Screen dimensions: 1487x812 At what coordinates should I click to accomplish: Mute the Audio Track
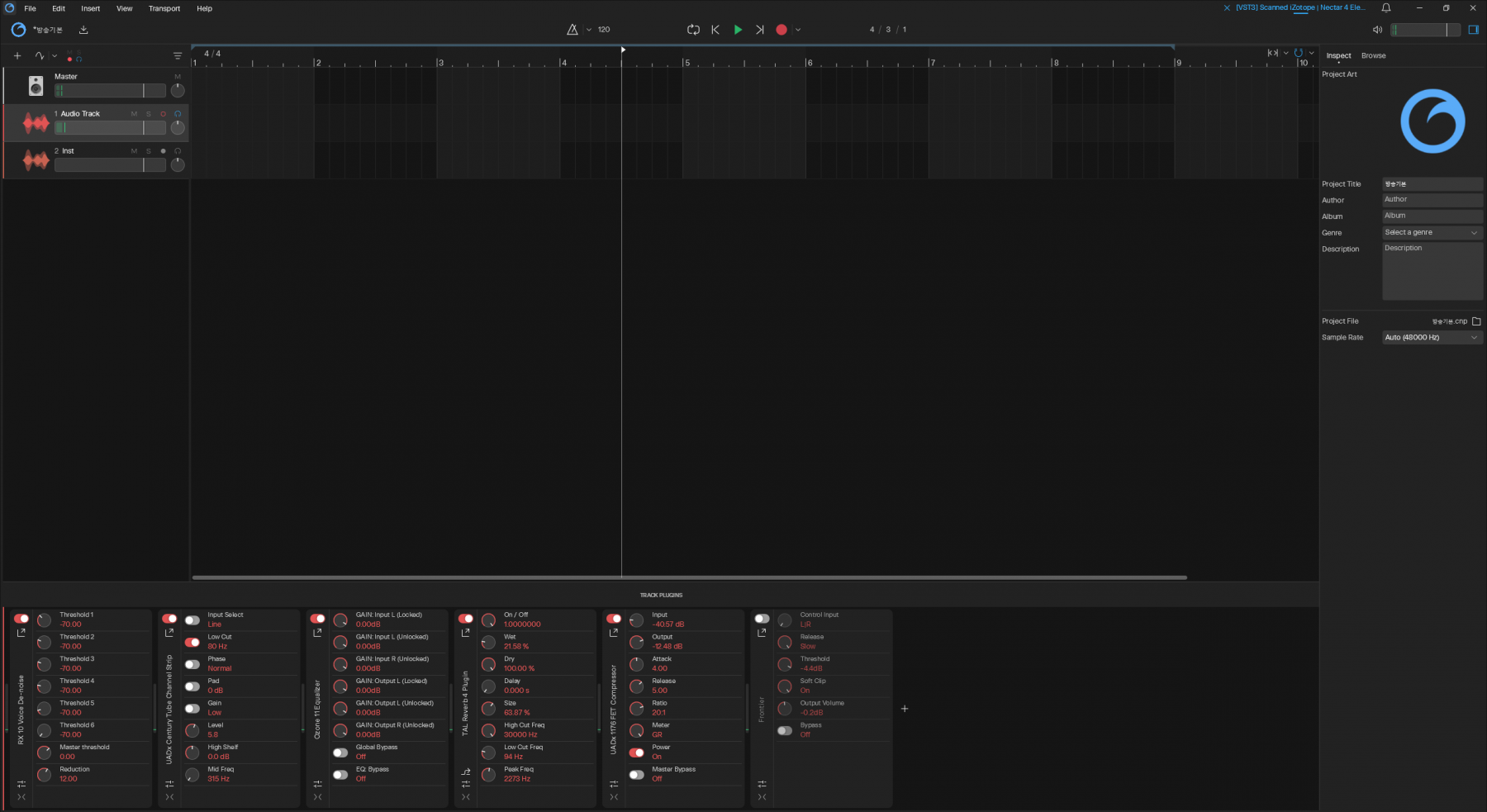tap(134, 114)
